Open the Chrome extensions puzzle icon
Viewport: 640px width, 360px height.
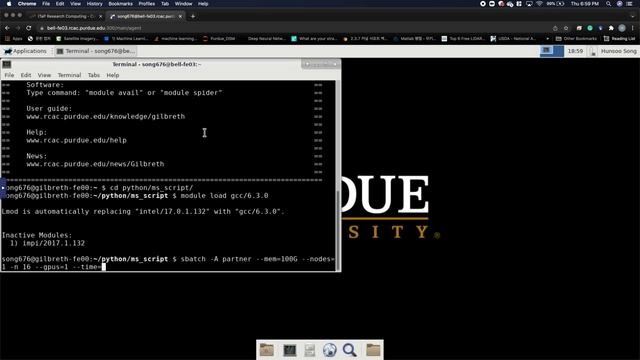pyautogui.click(x=611, y=28)
